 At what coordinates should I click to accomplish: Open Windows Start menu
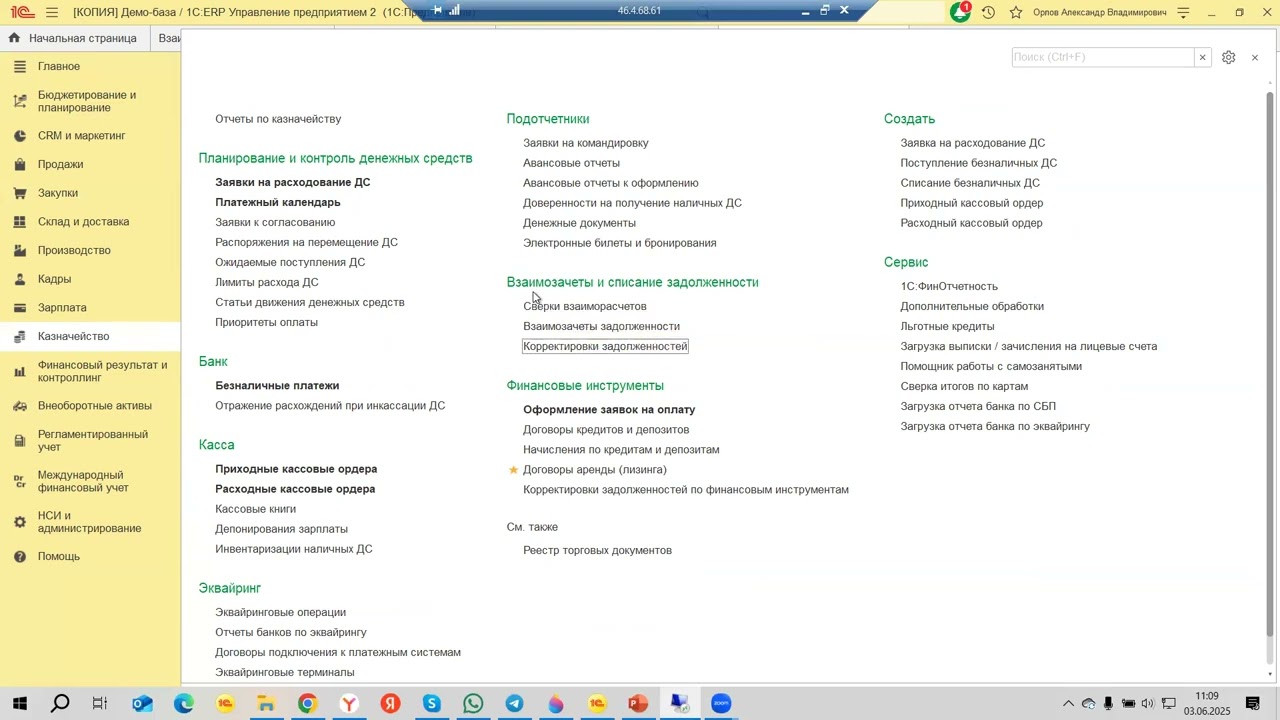pyautogui.click(x=19, y=704)
